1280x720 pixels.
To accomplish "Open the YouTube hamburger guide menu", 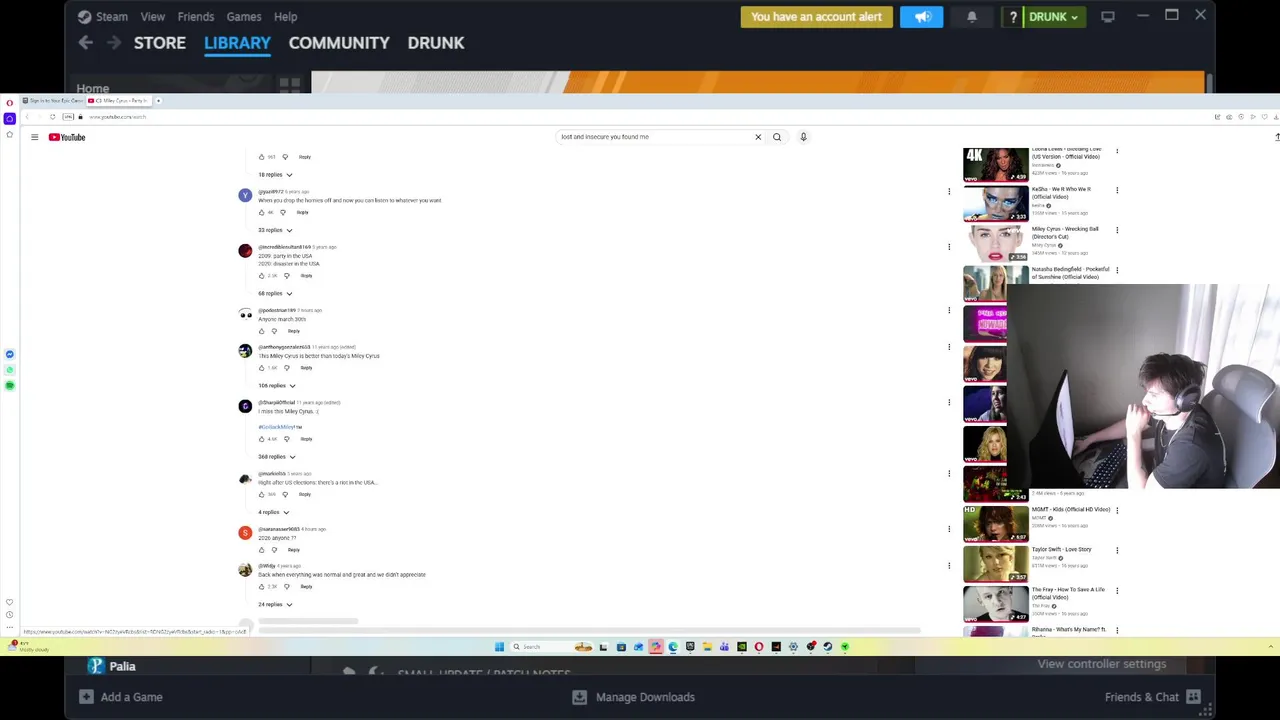I will click(34, 137).
